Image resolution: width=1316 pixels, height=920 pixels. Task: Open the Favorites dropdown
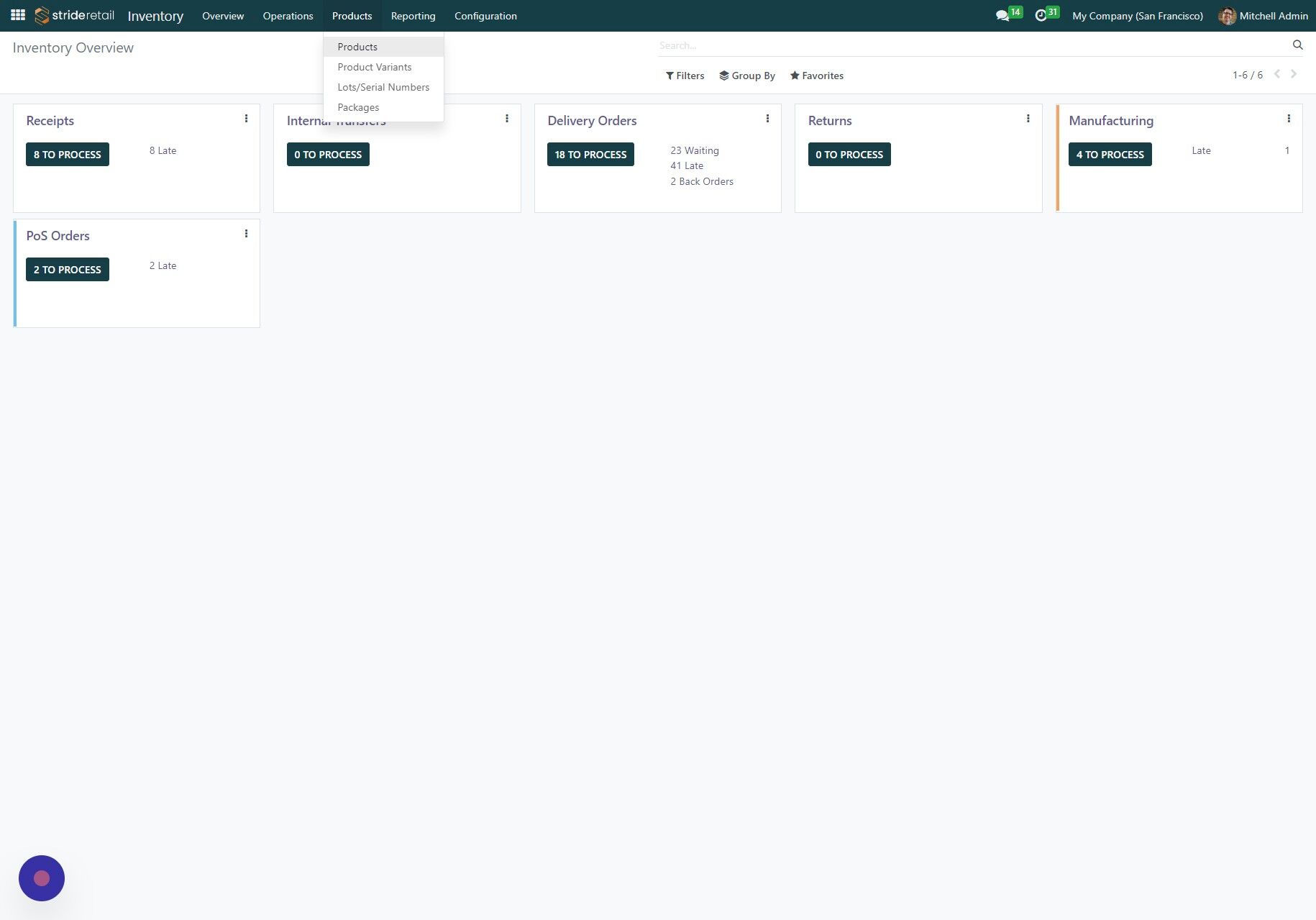817,76
